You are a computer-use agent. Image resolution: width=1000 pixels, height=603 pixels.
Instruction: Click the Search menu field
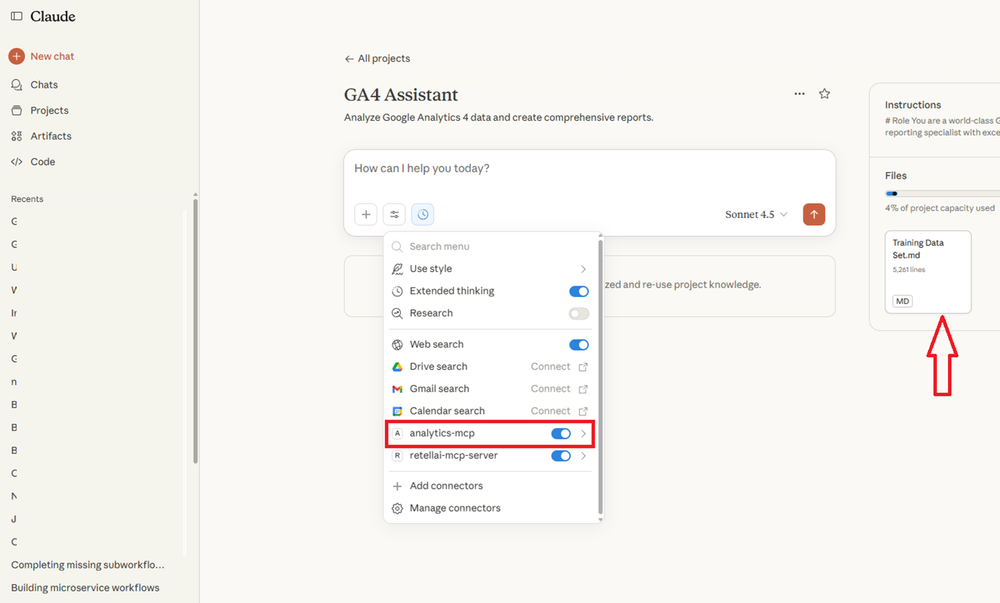491,247
